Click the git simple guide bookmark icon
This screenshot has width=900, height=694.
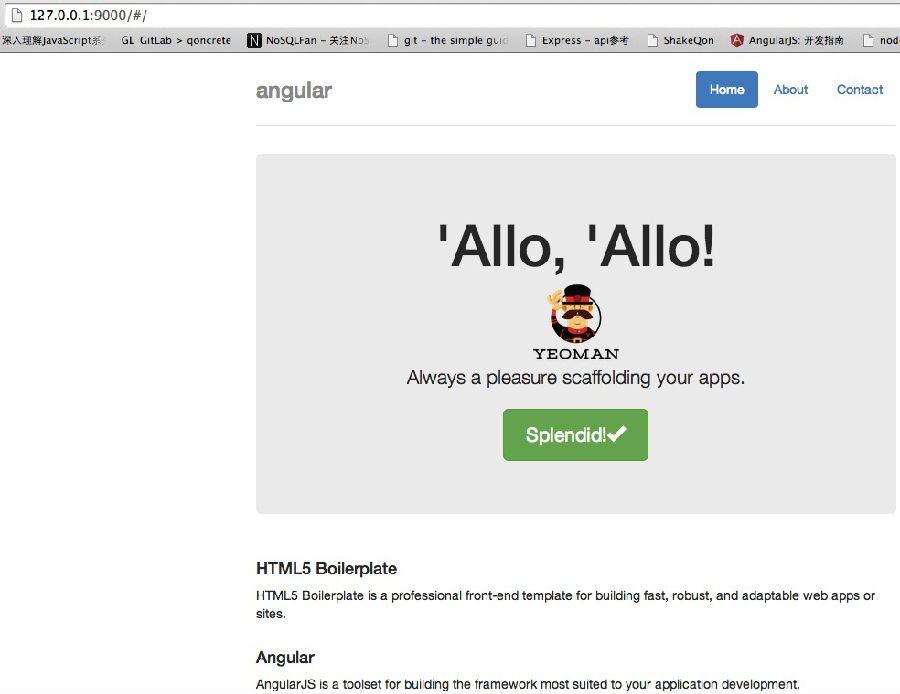coord(393,40)
